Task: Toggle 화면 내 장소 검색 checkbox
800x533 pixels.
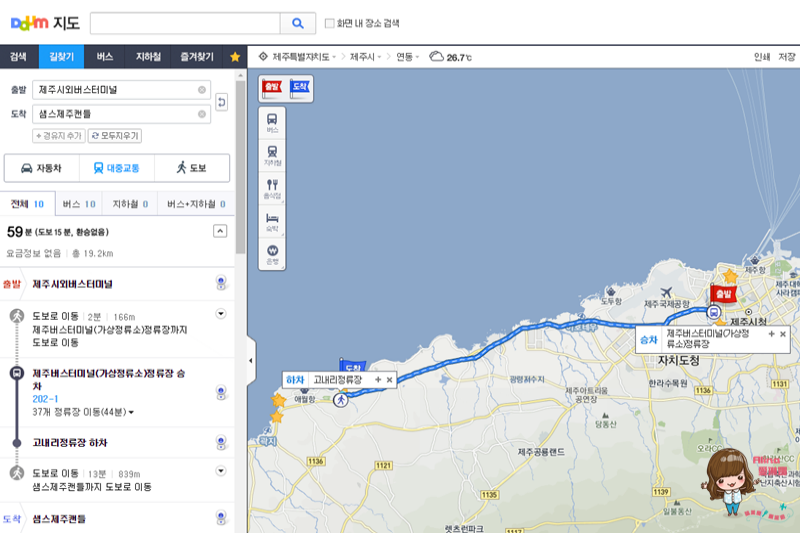Action: [x=330, y=23]
